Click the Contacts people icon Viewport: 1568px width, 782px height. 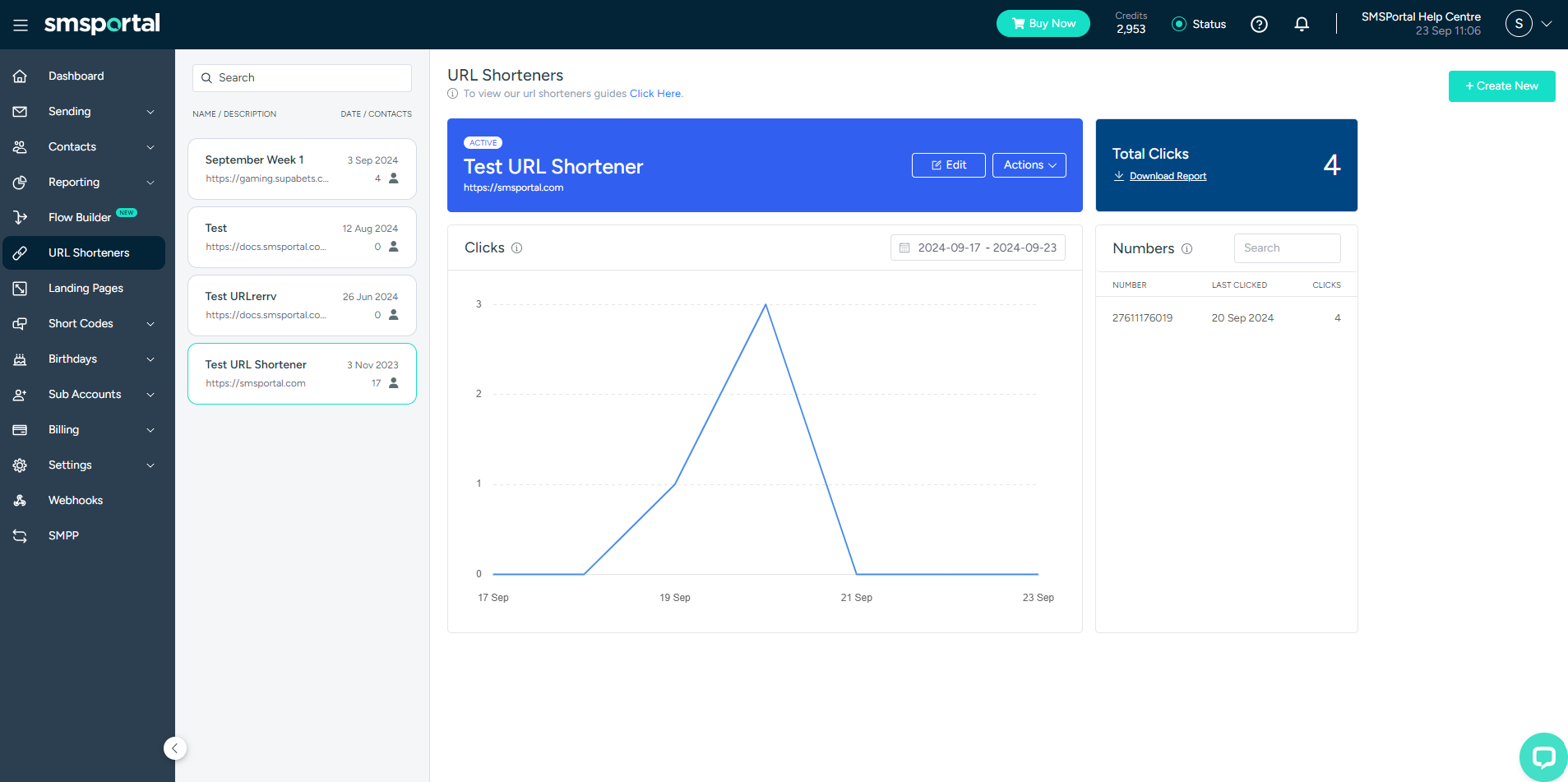[21, 147]
